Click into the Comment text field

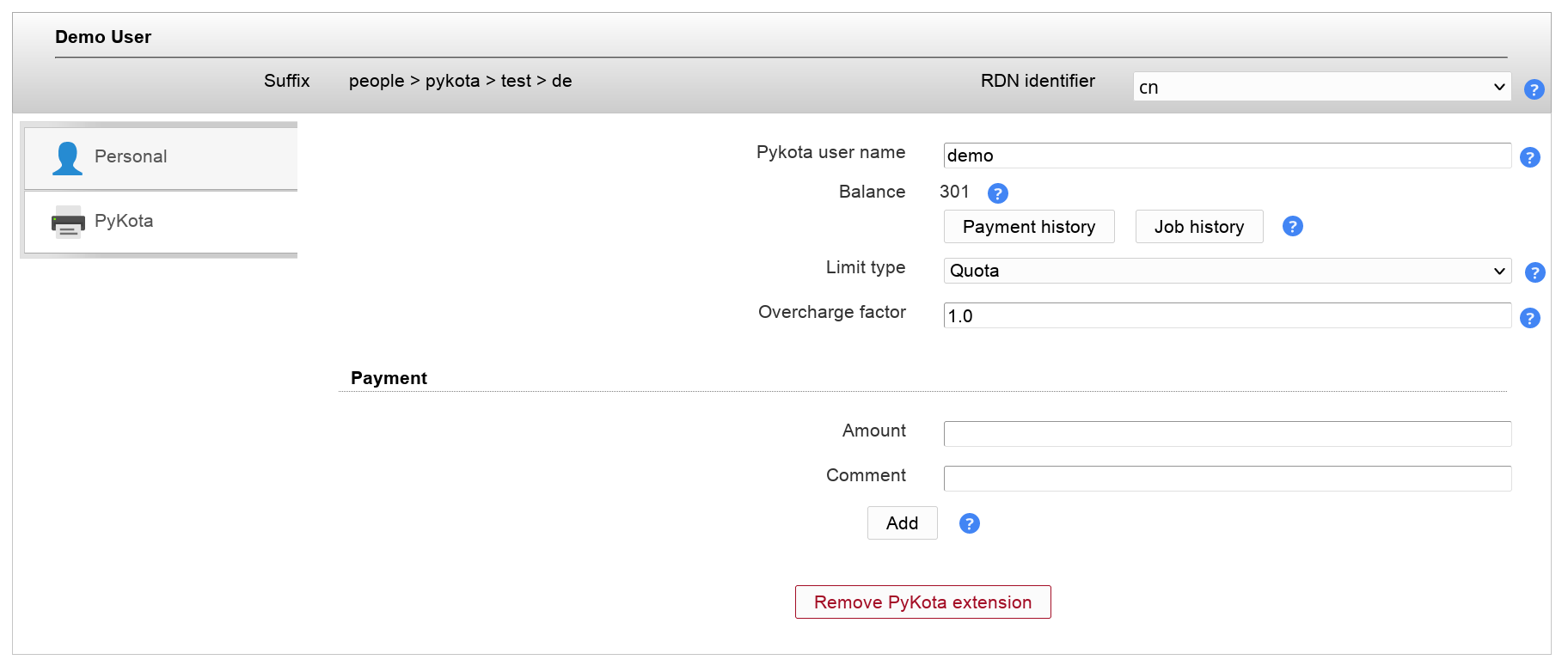(1227, 479)
